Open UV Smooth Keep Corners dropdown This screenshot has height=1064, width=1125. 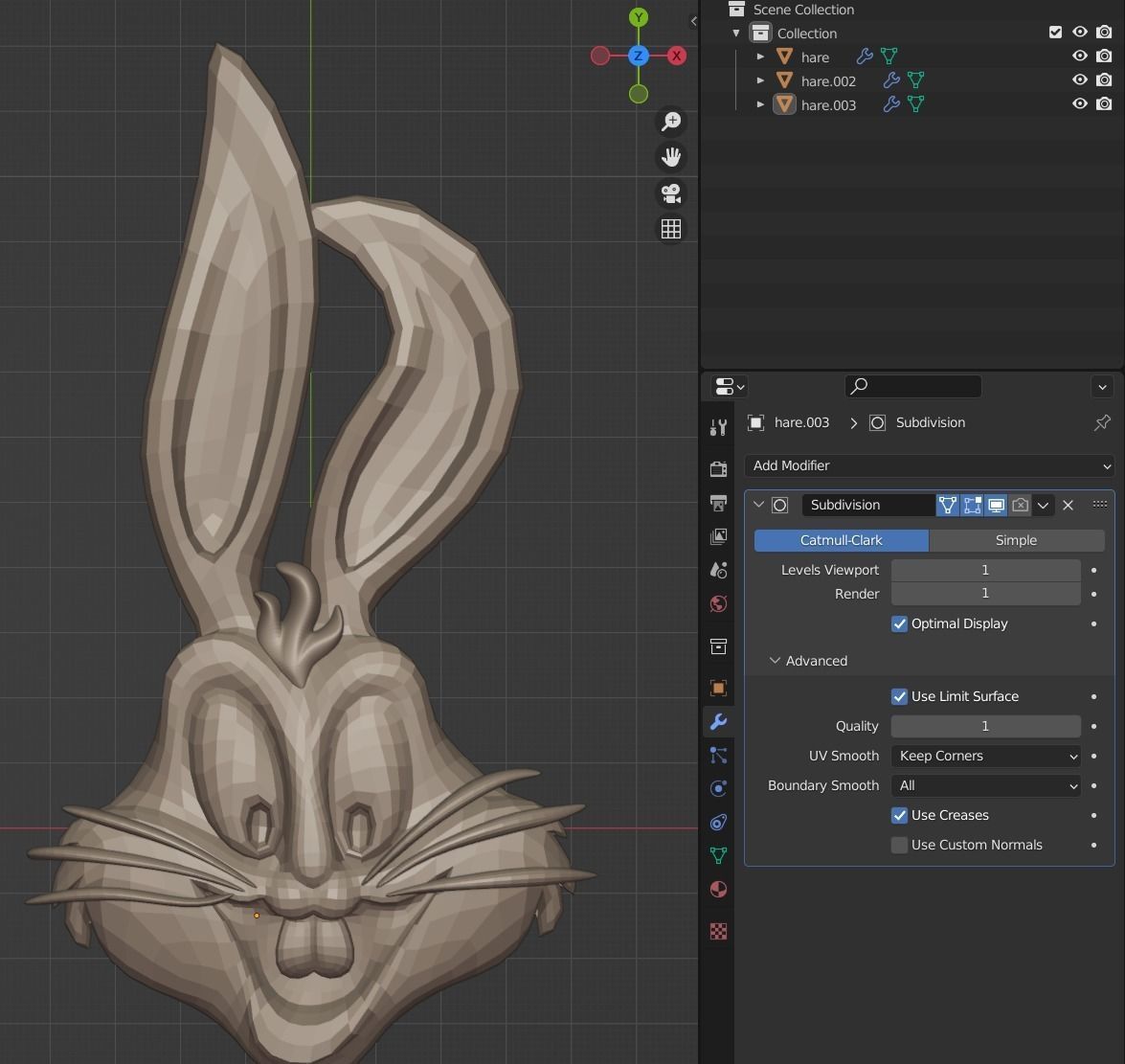(986, 757)
